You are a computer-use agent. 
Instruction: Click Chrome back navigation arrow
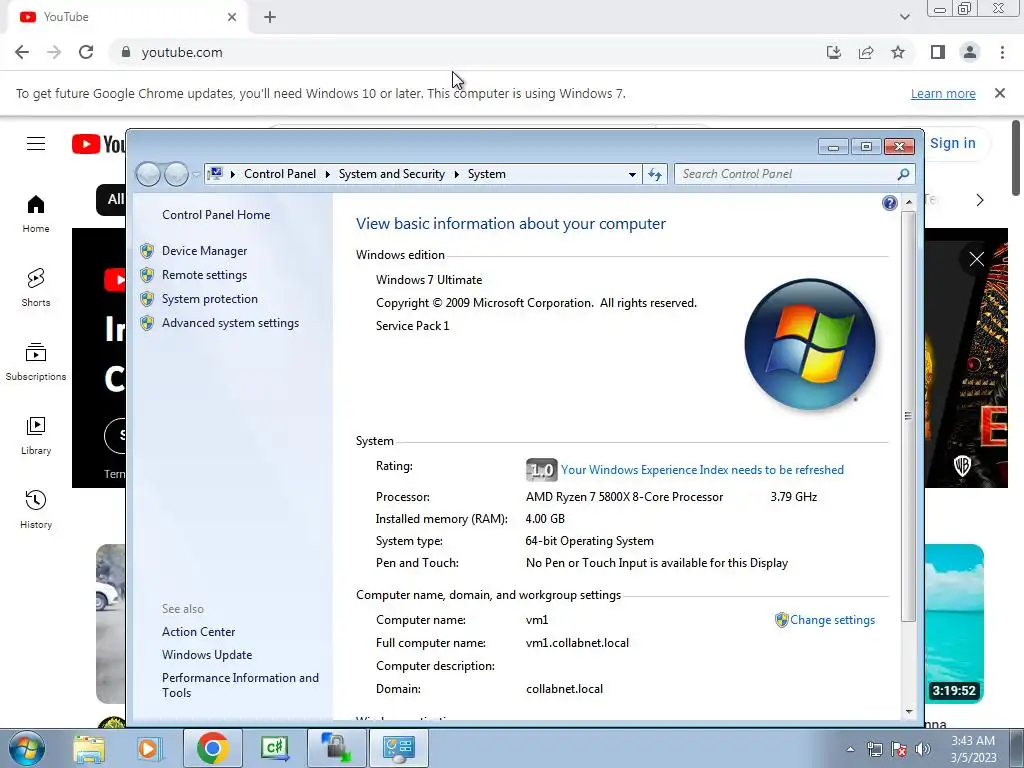click(x=22, y=52)
